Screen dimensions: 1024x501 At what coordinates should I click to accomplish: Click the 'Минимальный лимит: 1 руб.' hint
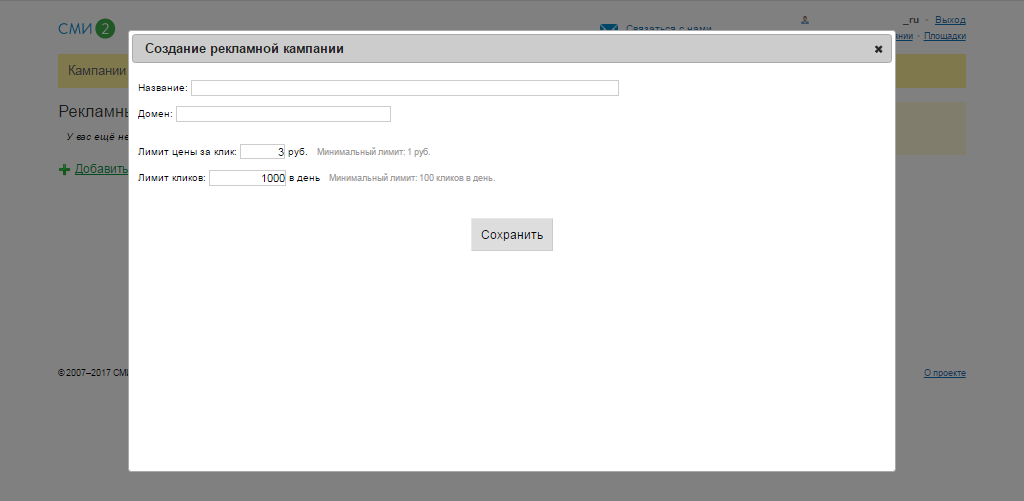(x=374, y=152)
